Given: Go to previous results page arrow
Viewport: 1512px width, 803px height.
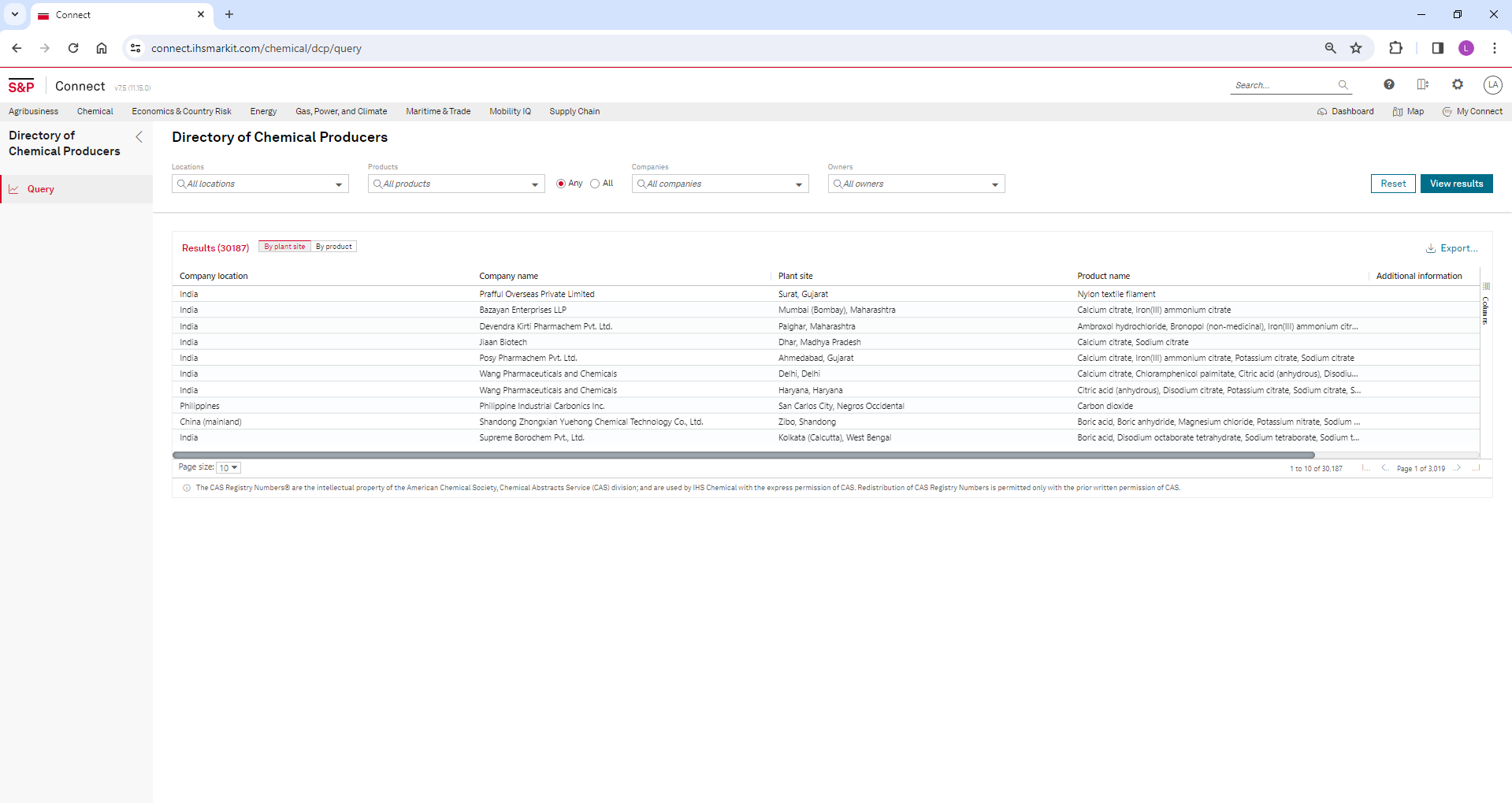Looking at the screenshot, I should point(1384,468).
